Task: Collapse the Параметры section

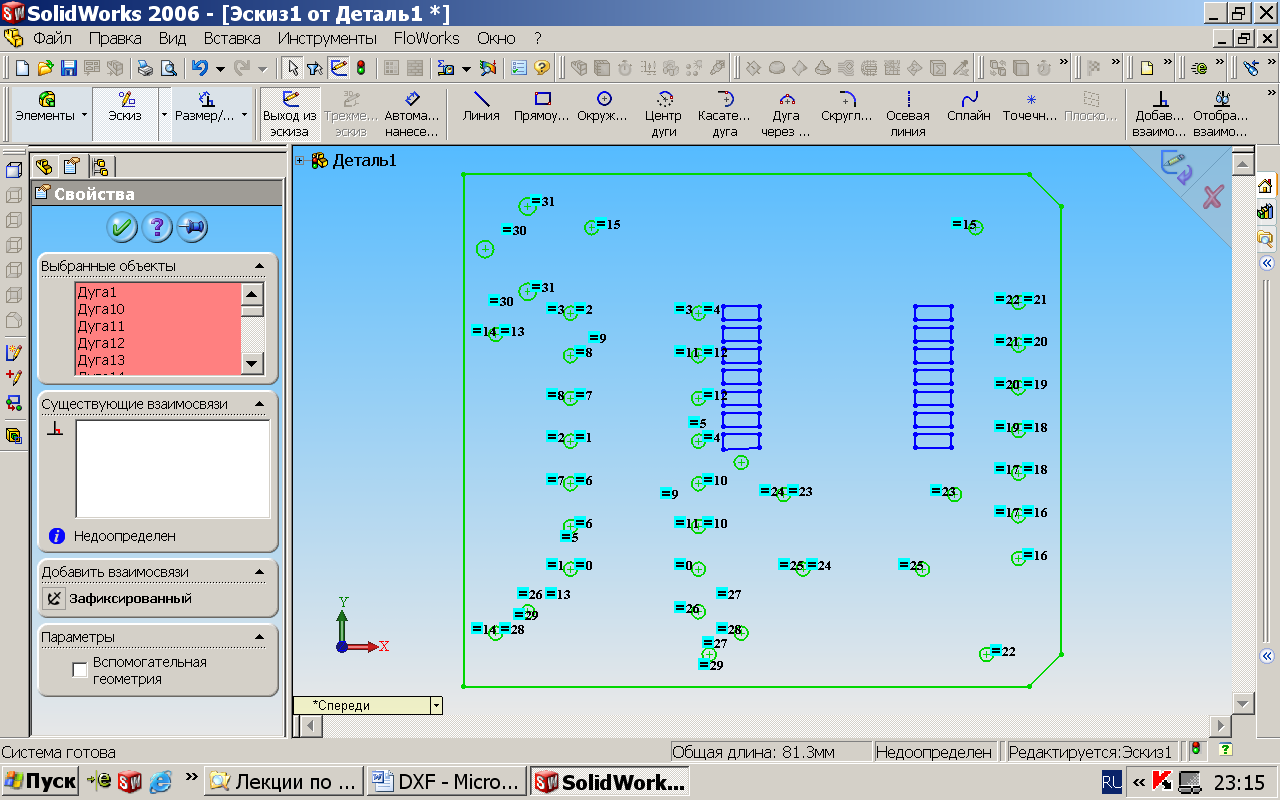Action: coord(260,637)
